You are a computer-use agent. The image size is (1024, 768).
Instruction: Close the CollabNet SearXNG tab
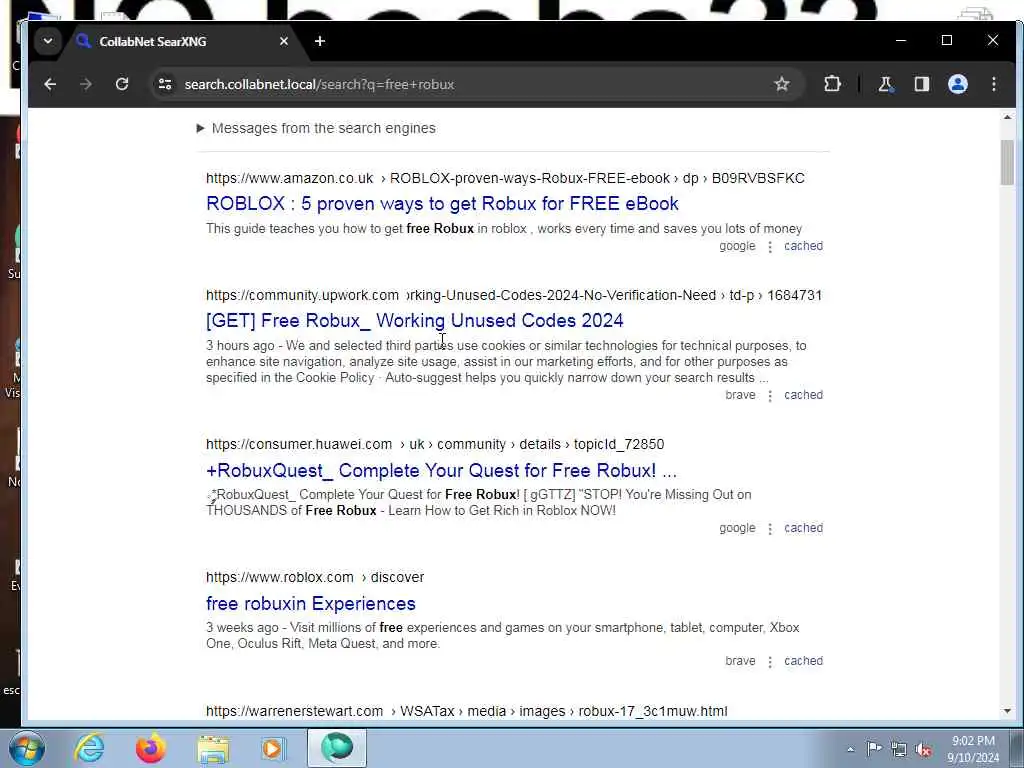(283, 41)
